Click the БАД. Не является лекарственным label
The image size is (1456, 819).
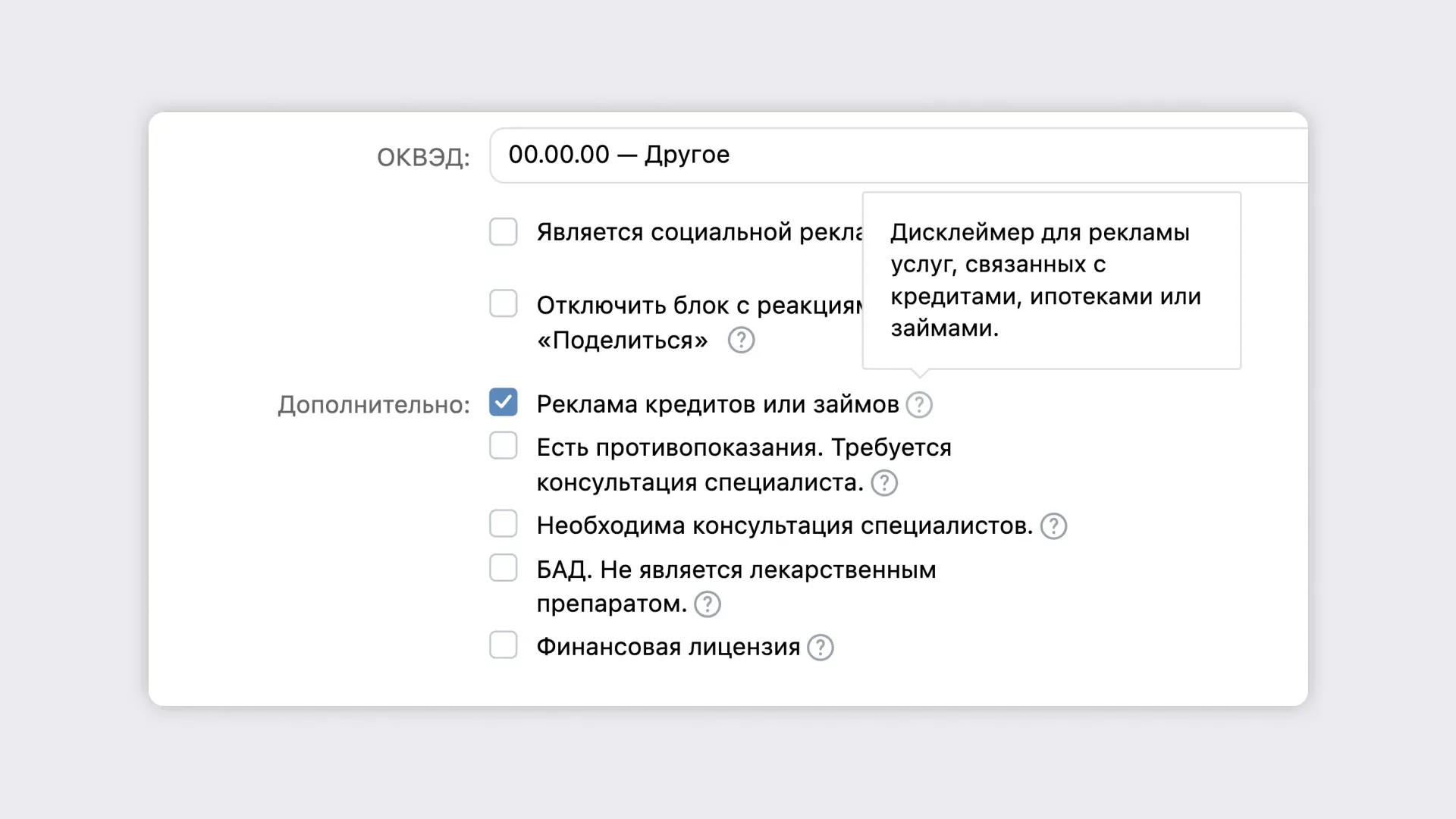coord(736,570)
